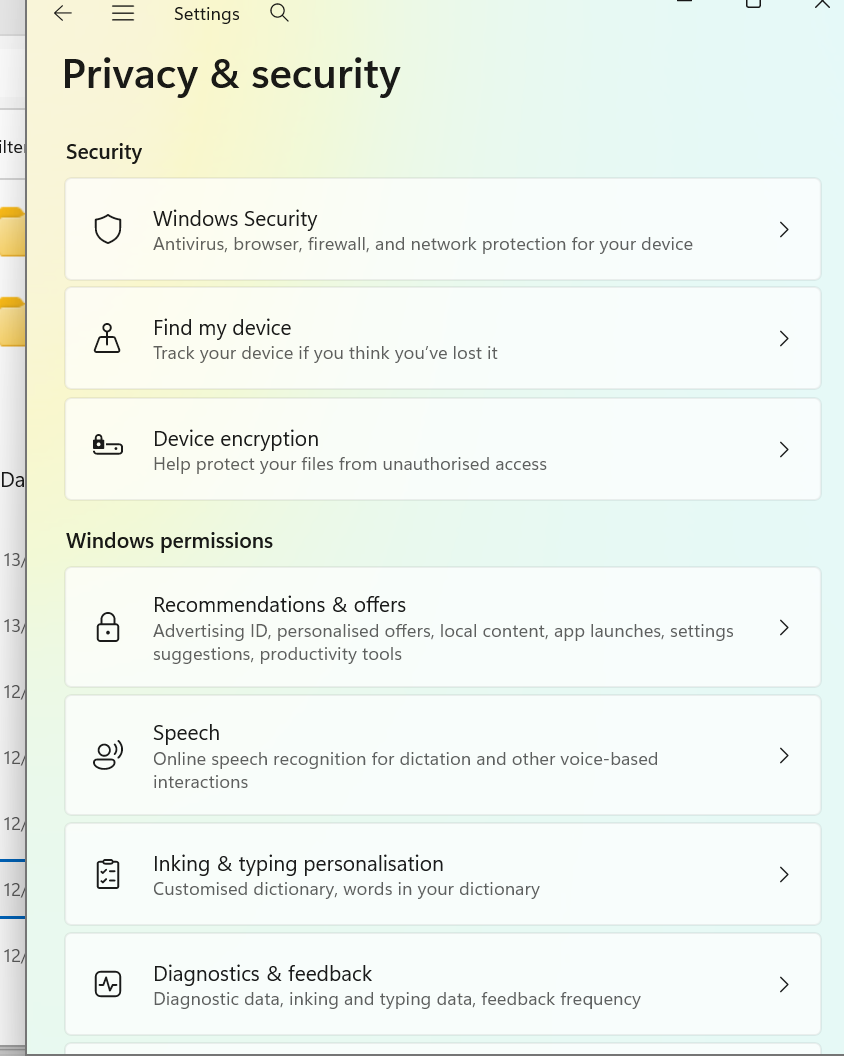Image resolution: width=844 pixels, height=1056 pixels.
Task: Click the search magnifier icon
Action: (280, 13)
